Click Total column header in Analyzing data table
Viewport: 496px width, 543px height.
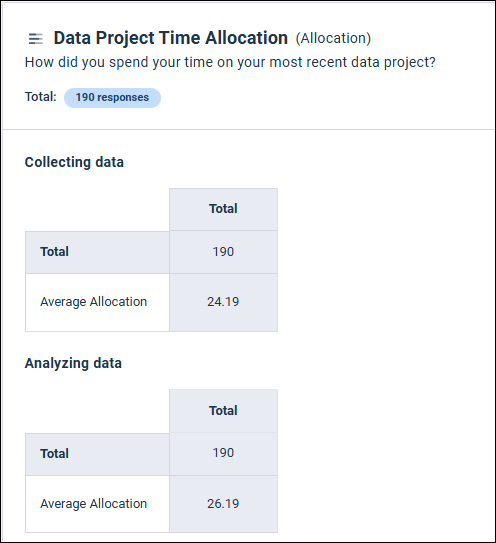click(223, 411)
